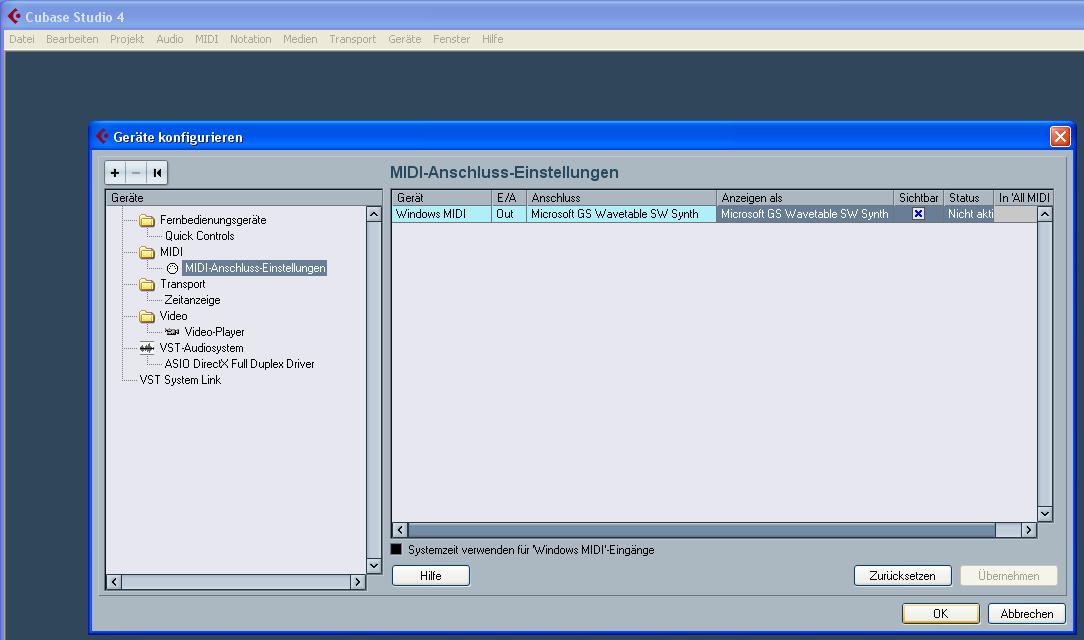Click the Fernbedienungsgeräte folder icon

147,220
